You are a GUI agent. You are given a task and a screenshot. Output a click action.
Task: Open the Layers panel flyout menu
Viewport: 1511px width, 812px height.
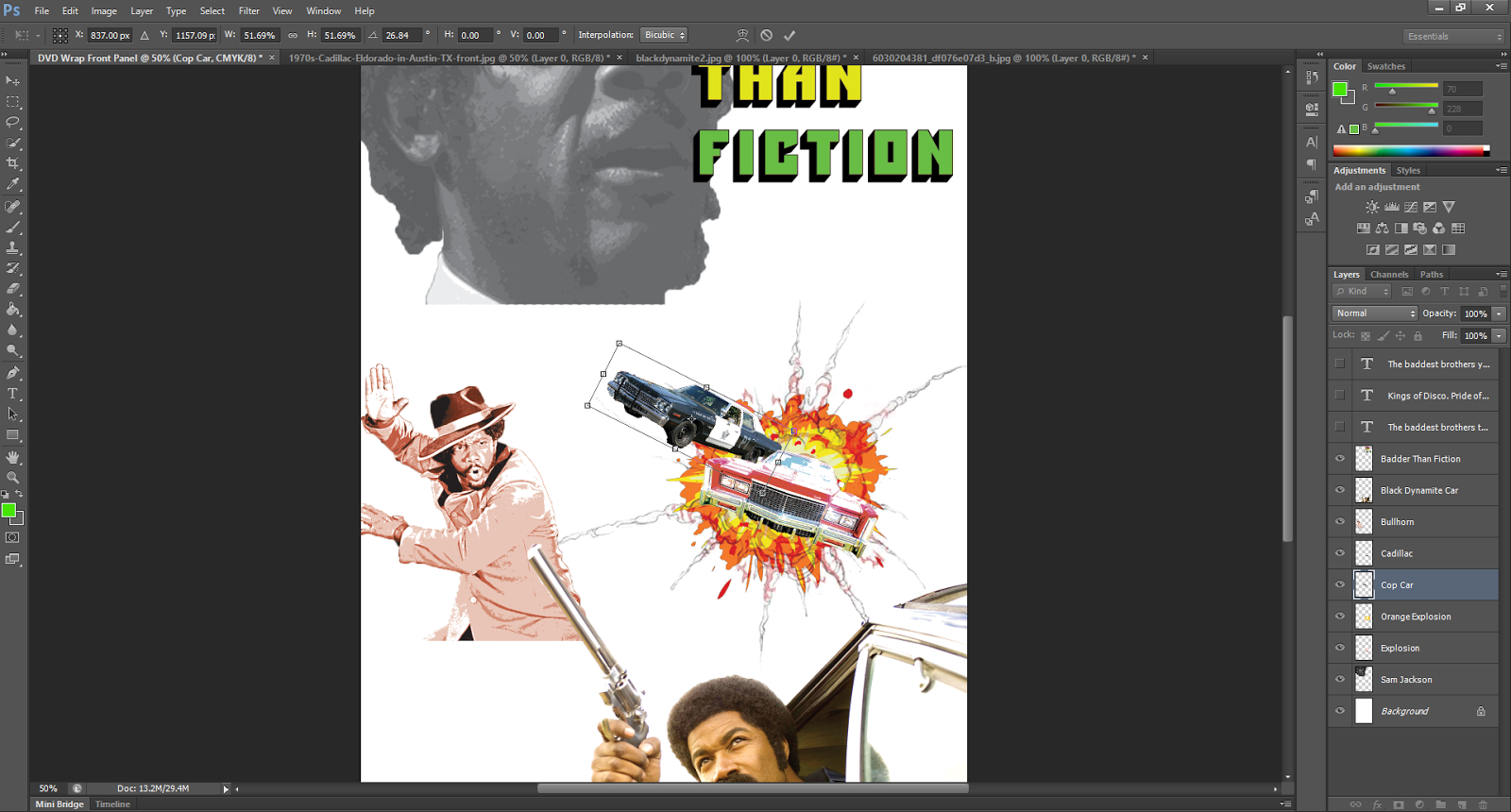point(1501,275)
